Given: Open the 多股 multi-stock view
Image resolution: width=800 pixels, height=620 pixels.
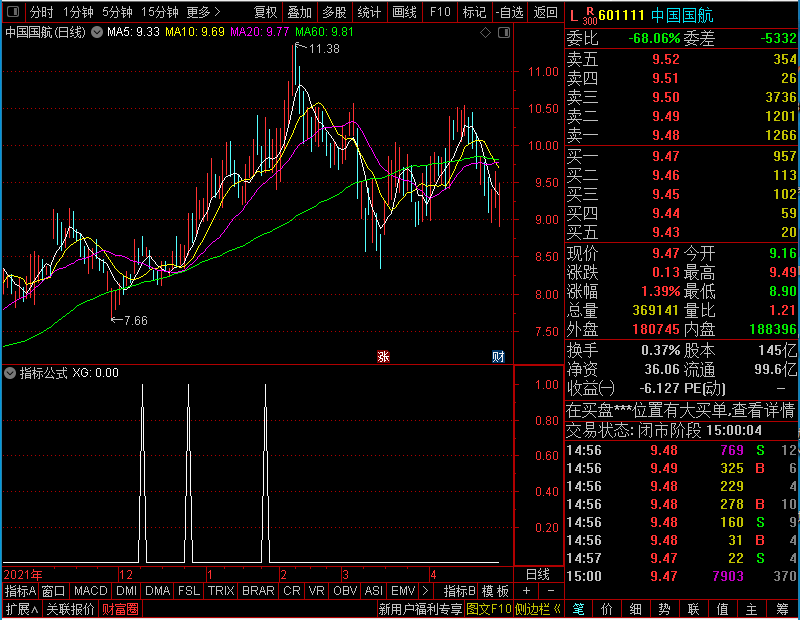Looking at the screenshot, I should point(334,12).
